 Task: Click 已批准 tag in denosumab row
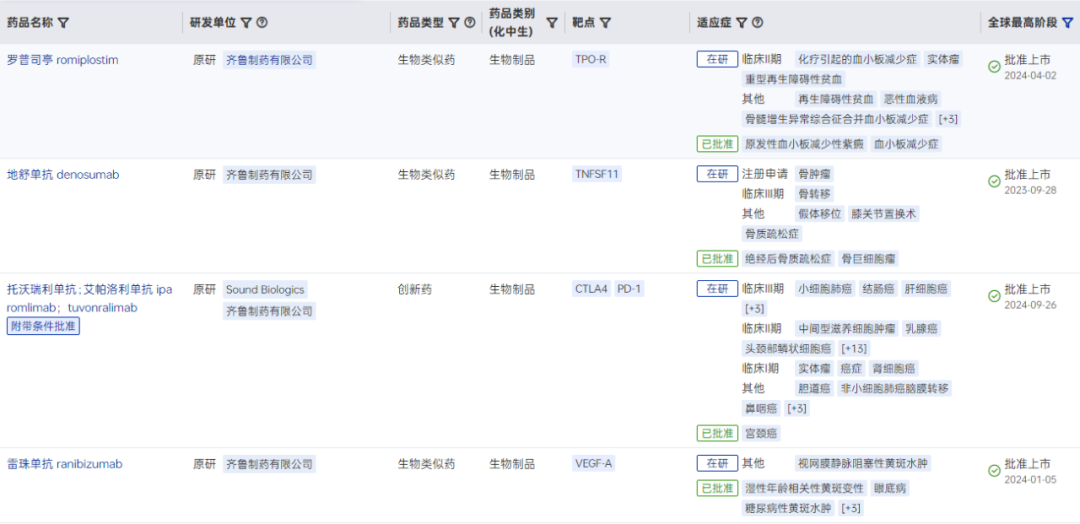pyautogui.click(x=717, y=258)
